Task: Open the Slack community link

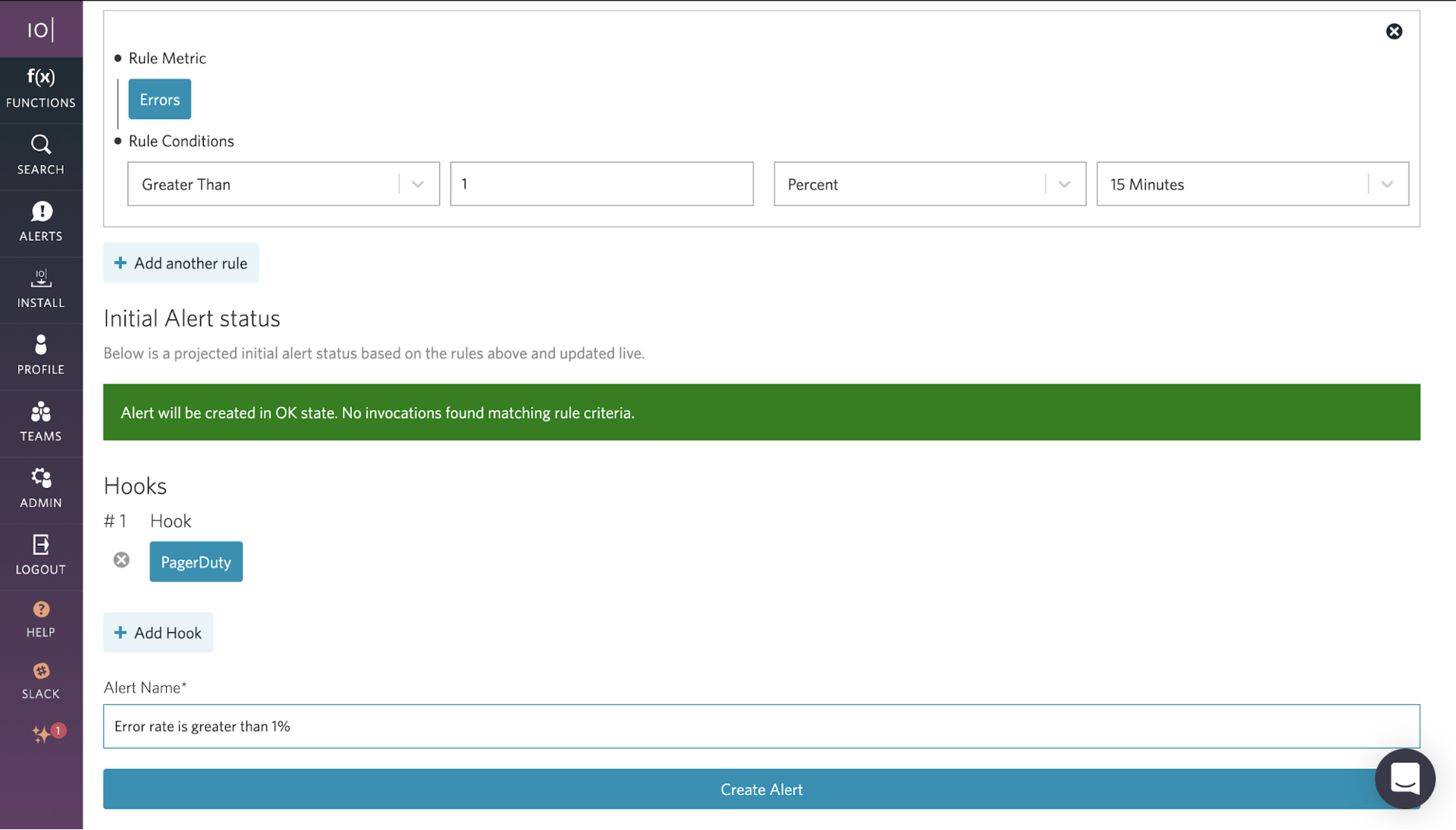Action: [41, 681]
